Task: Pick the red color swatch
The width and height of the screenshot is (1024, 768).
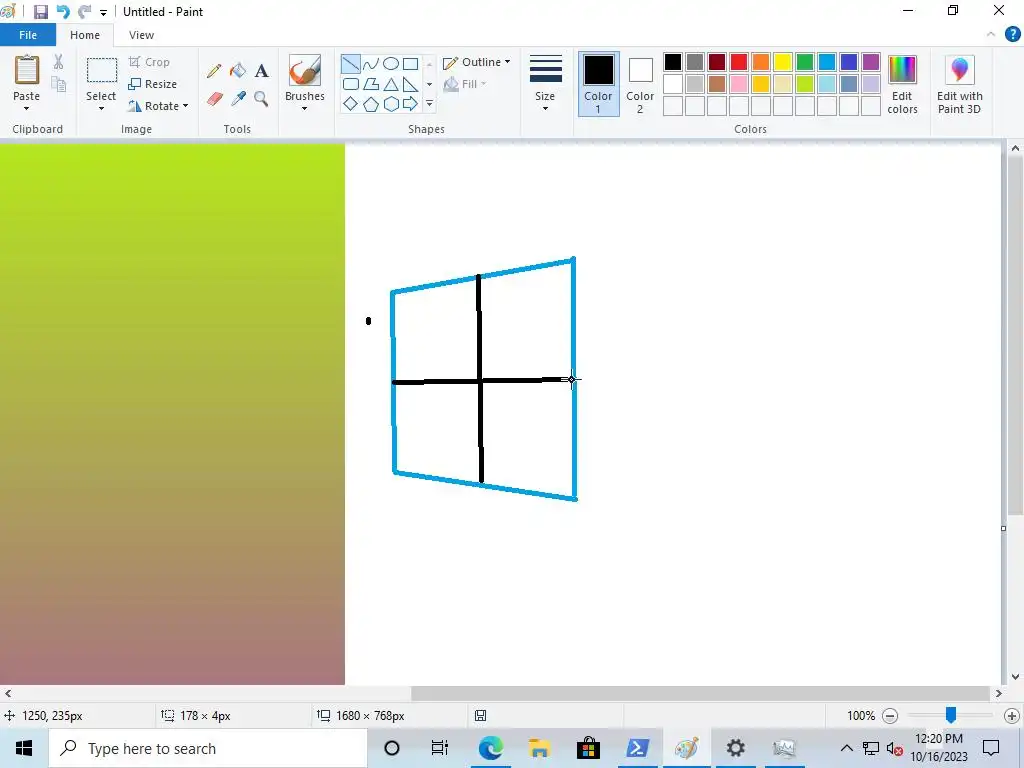Action: point(739,62)
